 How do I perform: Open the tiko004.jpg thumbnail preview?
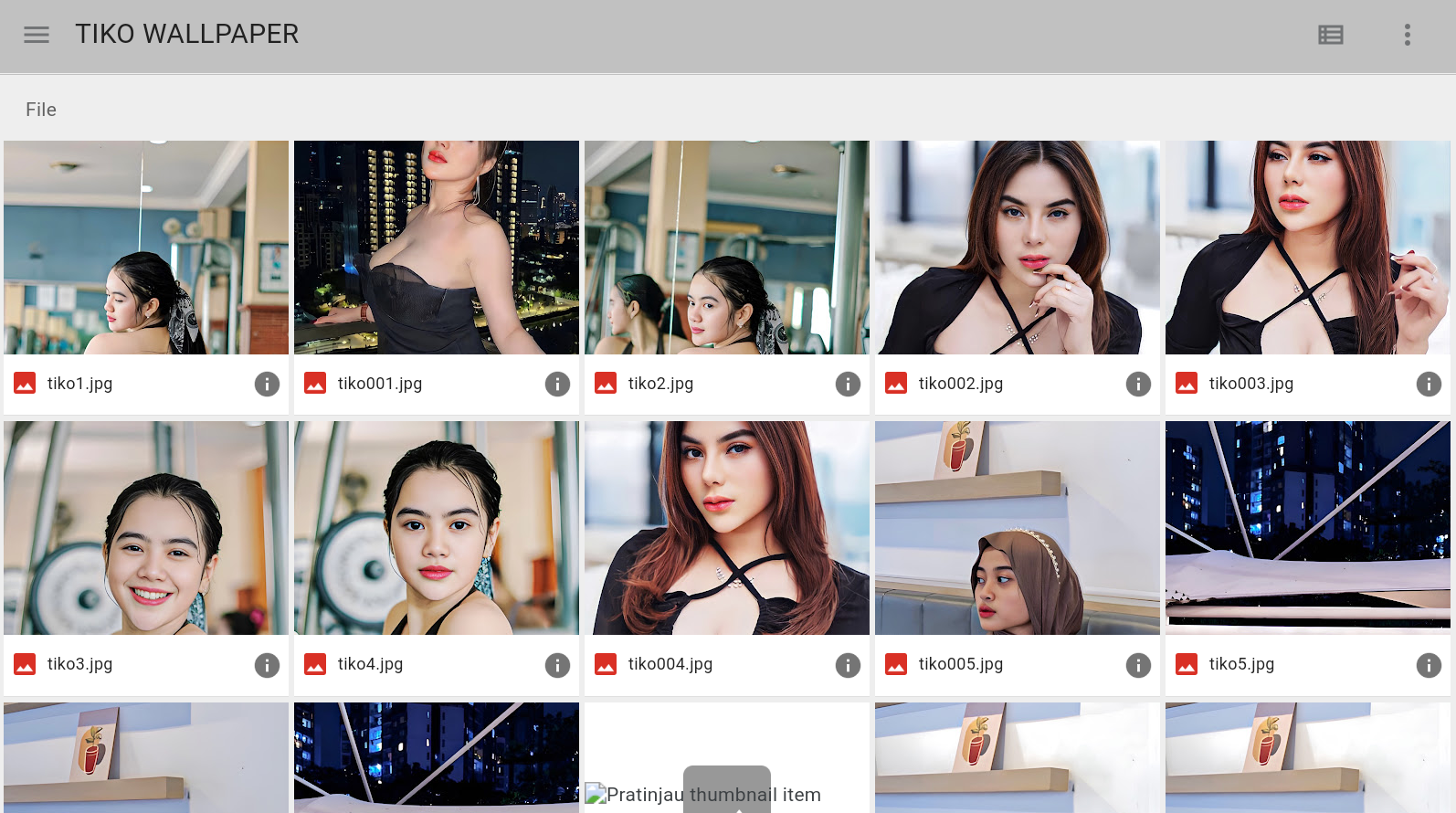click(727, 528)
